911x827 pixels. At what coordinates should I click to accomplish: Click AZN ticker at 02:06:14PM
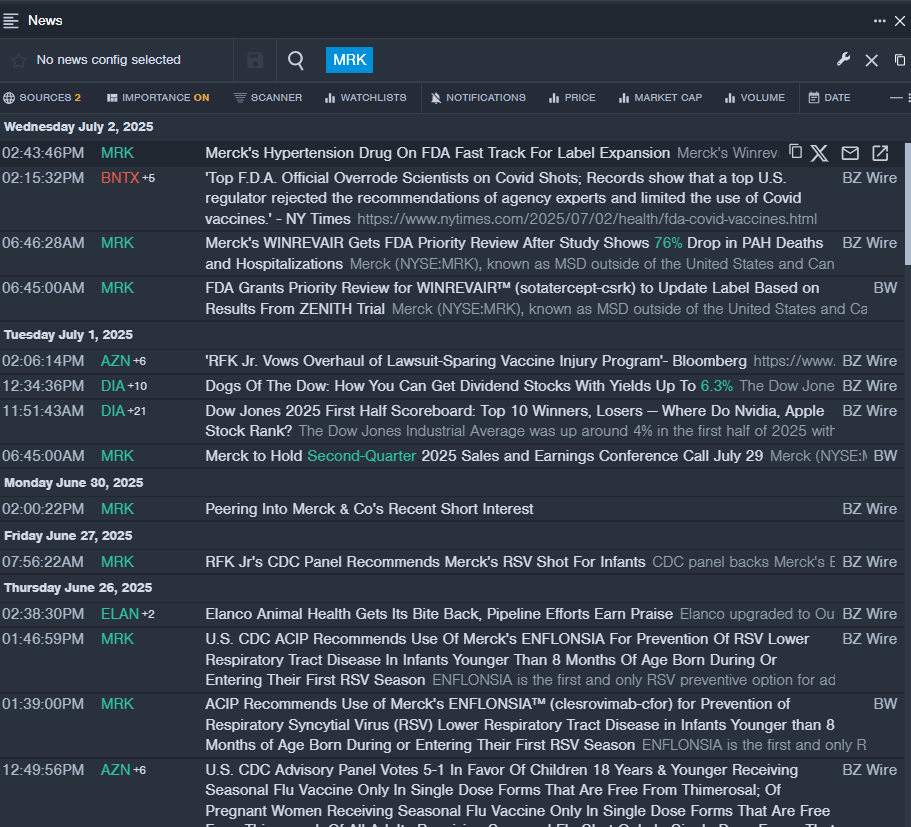116,361
